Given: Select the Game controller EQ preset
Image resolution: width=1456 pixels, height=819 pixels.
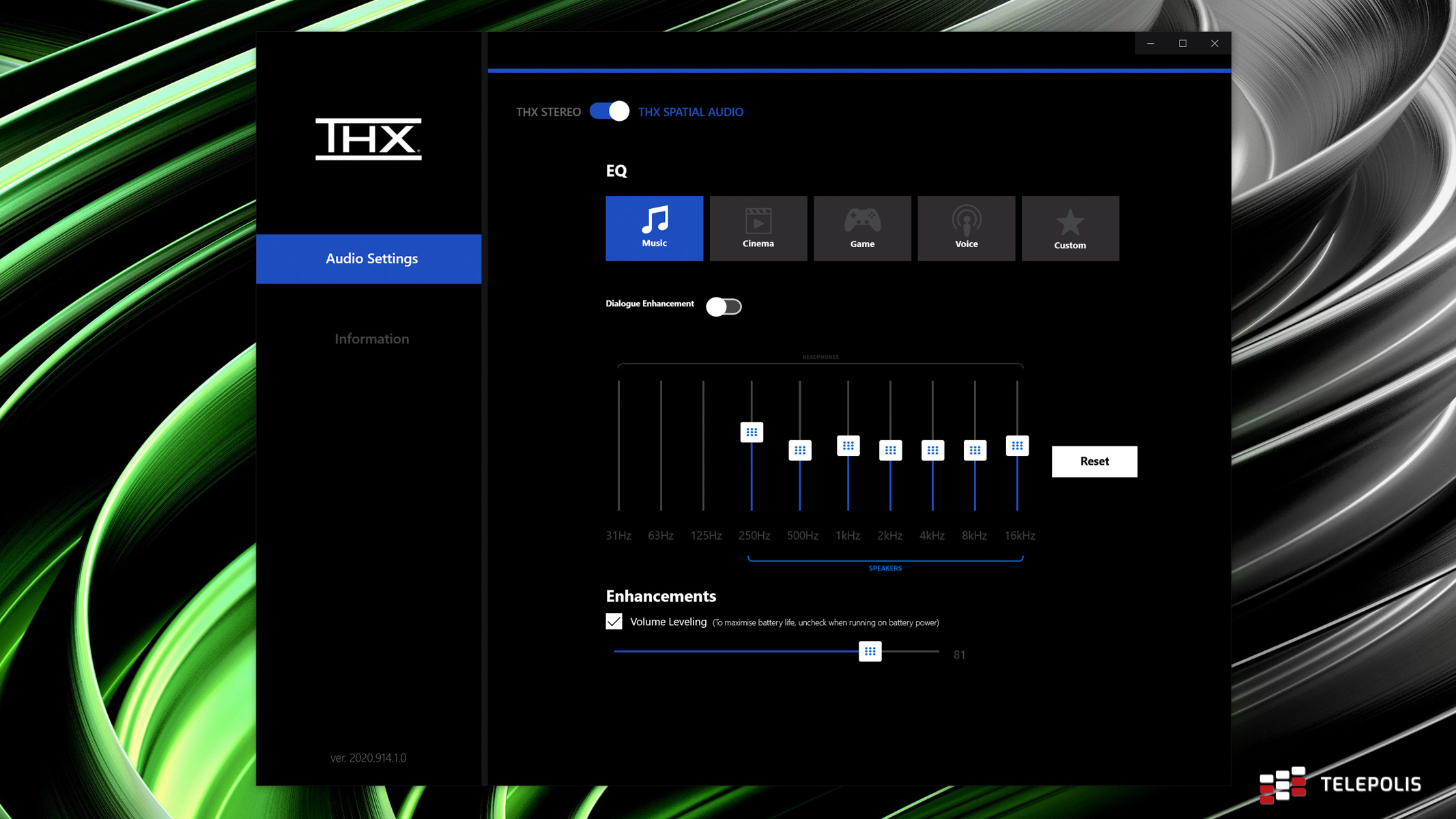Looking at the screenshot, I should pos(861,228).
